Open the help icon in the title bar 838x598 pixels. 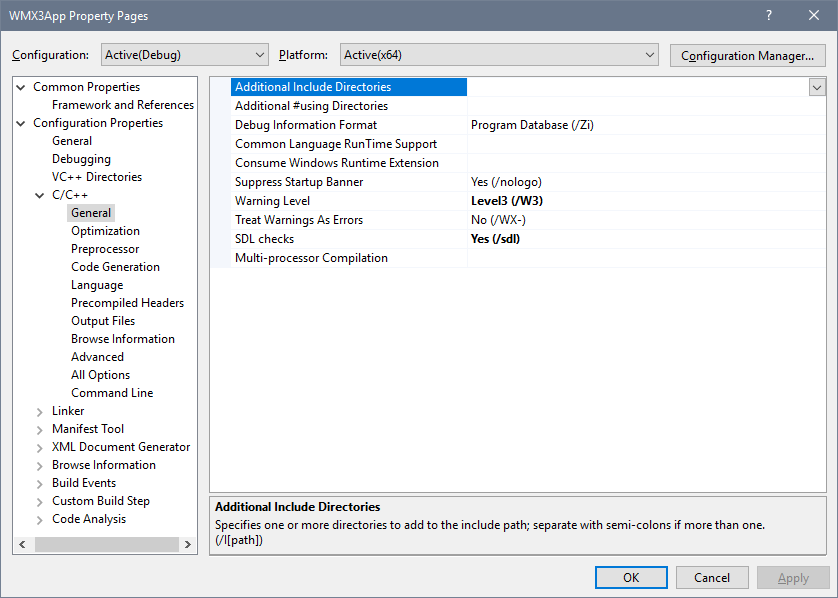coord(768,15)
